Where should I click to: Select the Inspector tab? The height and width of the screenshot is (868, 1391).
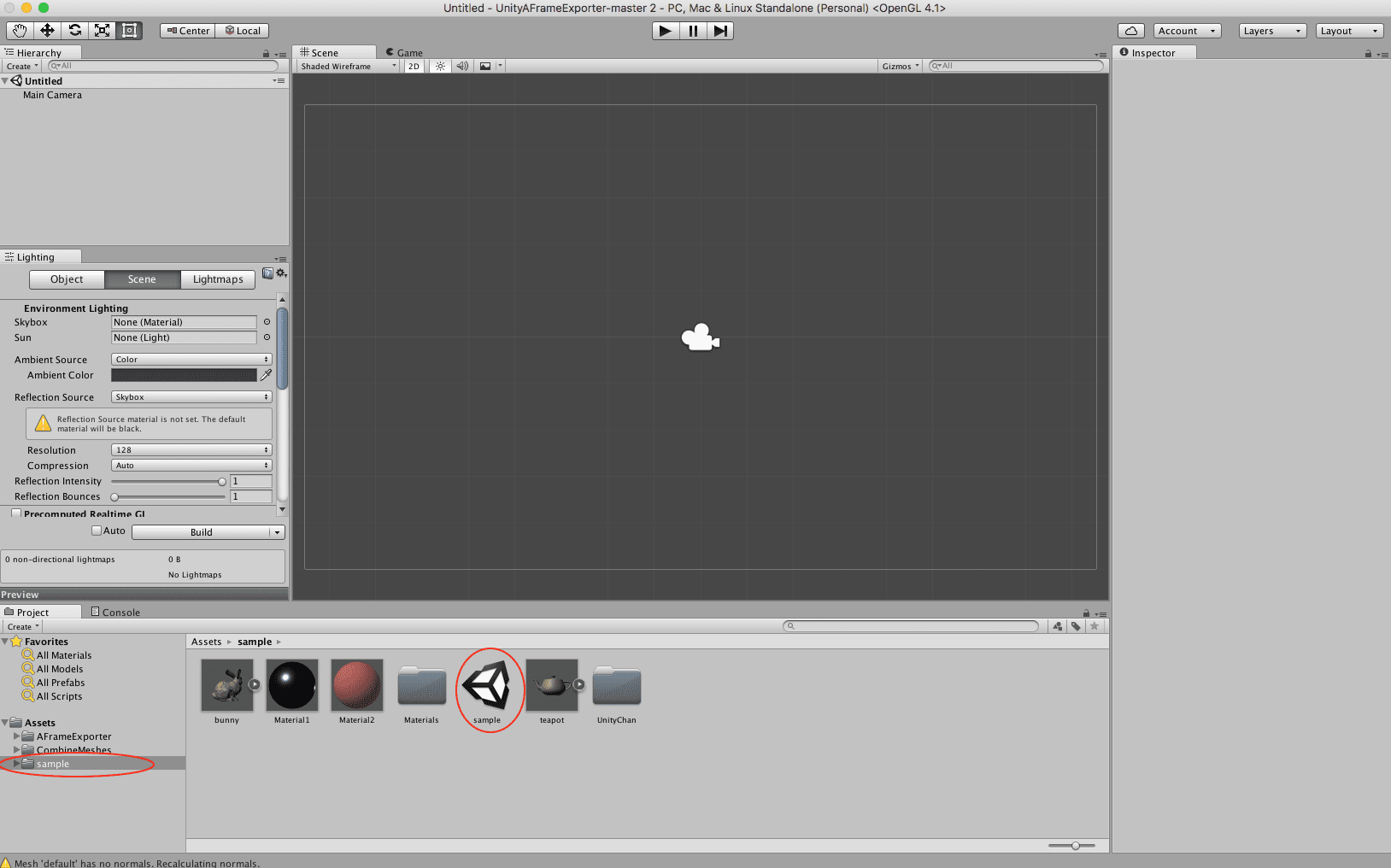tap(1153, 53)
